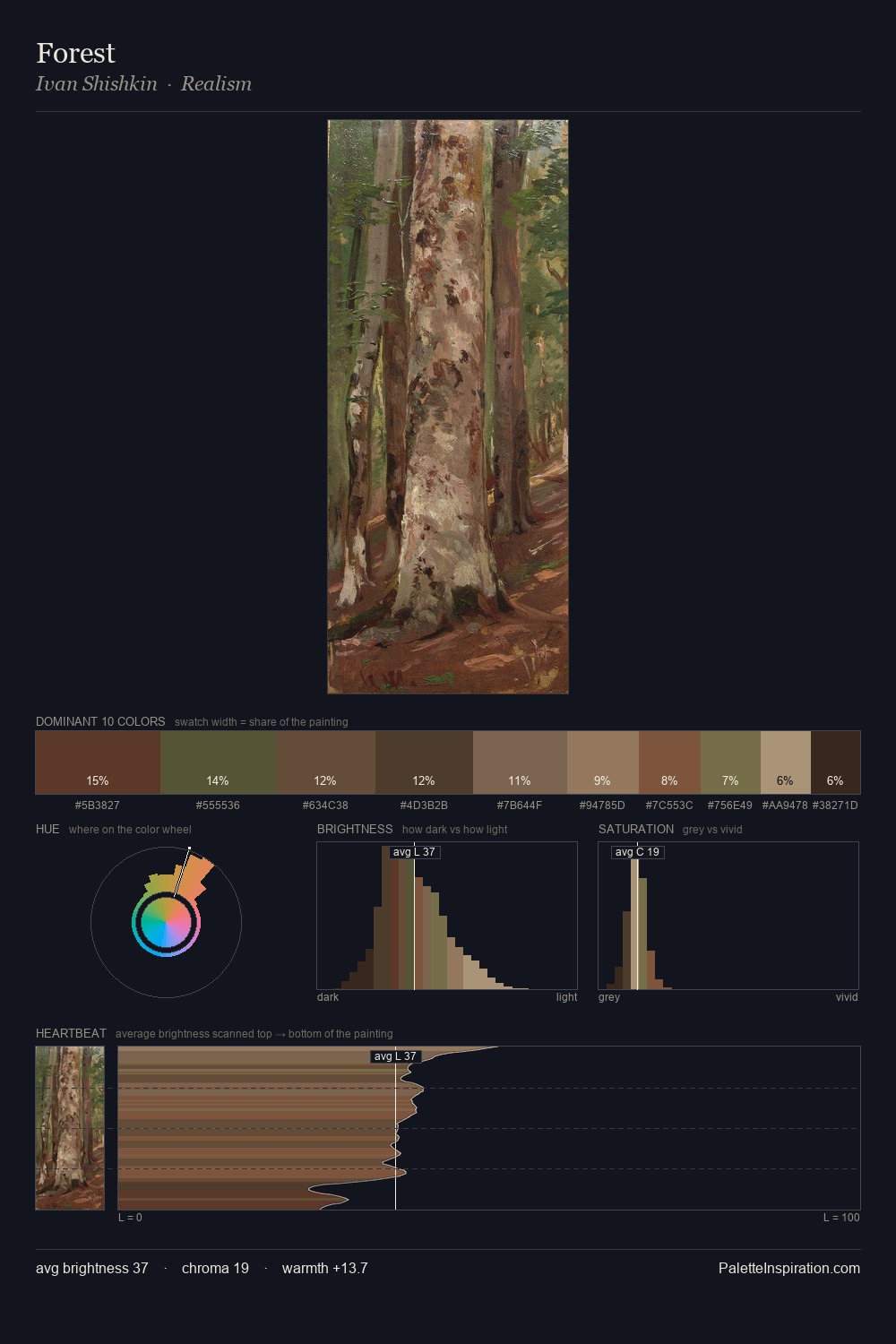896x1344 pixels.
Task: Select the #38271D 6% dark swatch
Action: pyautogui.click(x=835, y=762)
